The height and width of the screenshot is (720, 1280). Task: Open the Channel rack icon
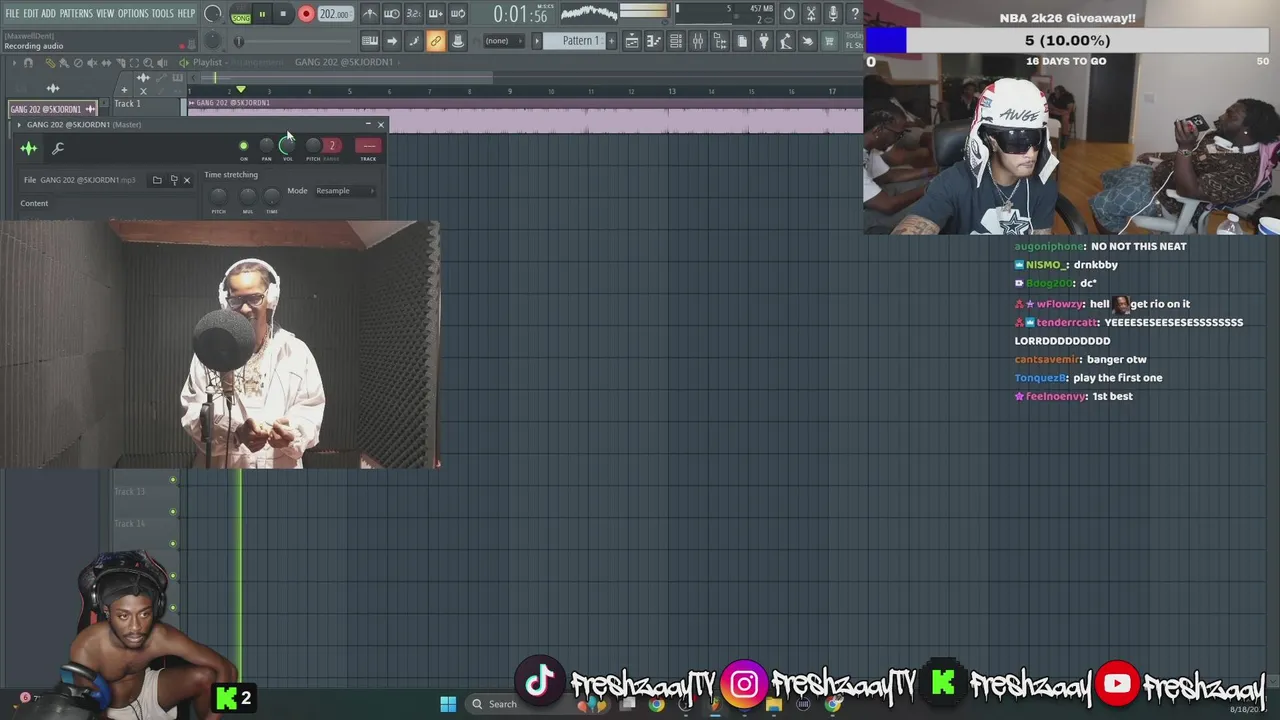(x=676, y=41)
